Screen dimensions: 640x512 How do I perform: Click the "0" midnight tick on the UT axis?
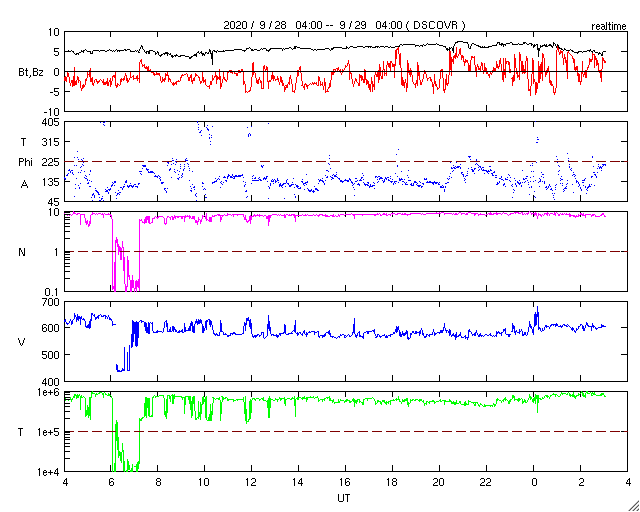[x=534, y=483]
